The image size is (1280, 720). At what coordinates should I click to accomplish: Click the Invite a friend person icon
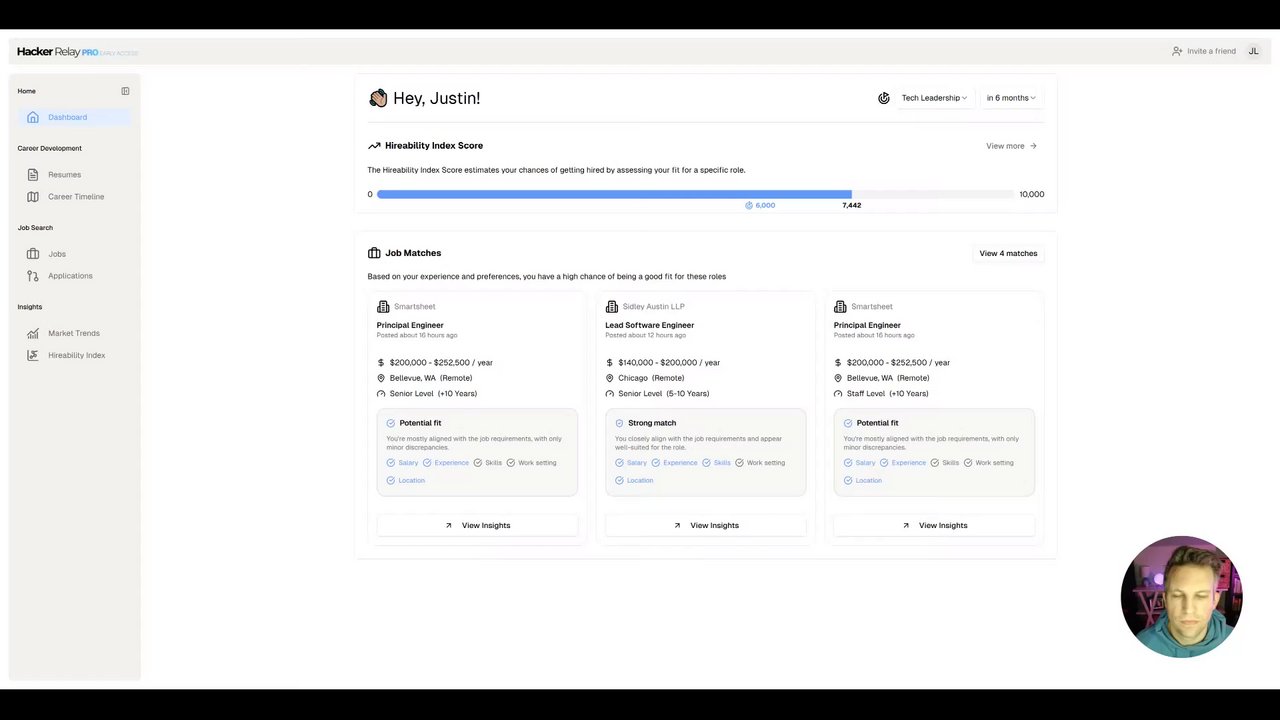click(1177, 51)
